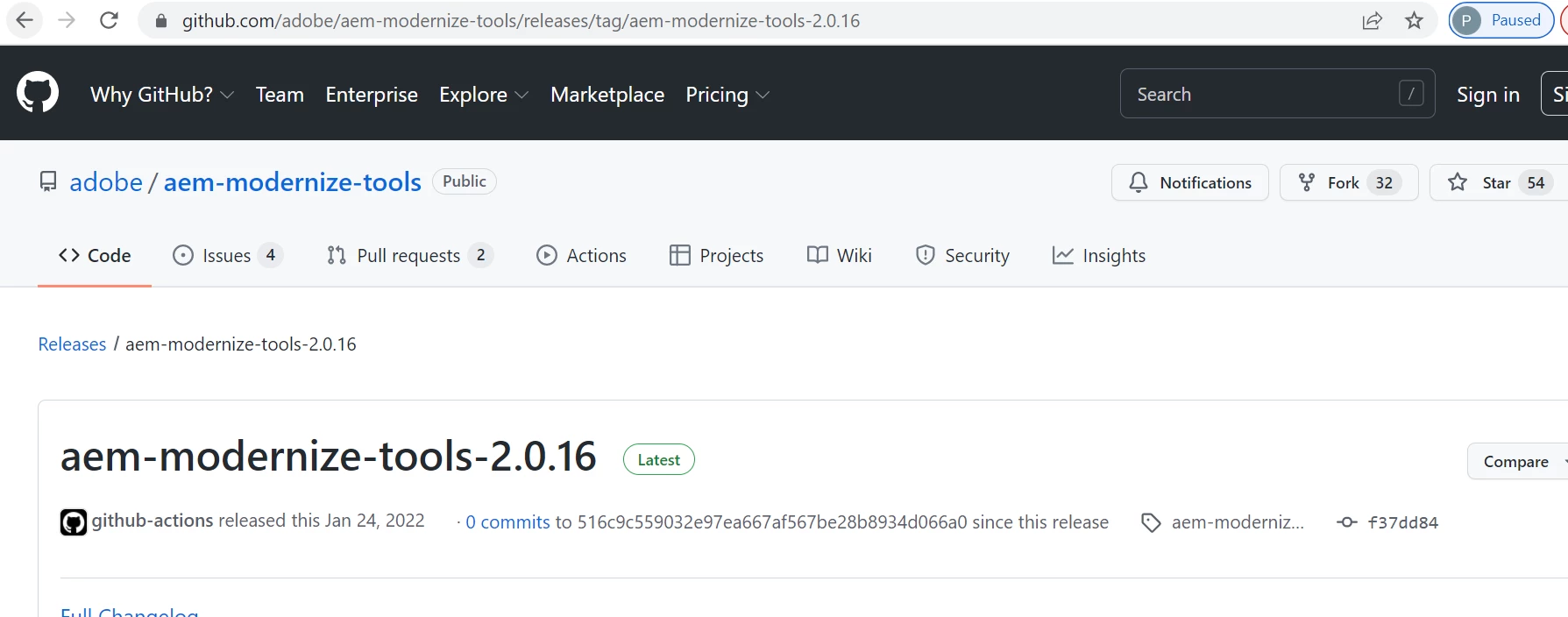Expand the Why GitHub? menu
The image size is (1568, 617).
tap(162, 95)
